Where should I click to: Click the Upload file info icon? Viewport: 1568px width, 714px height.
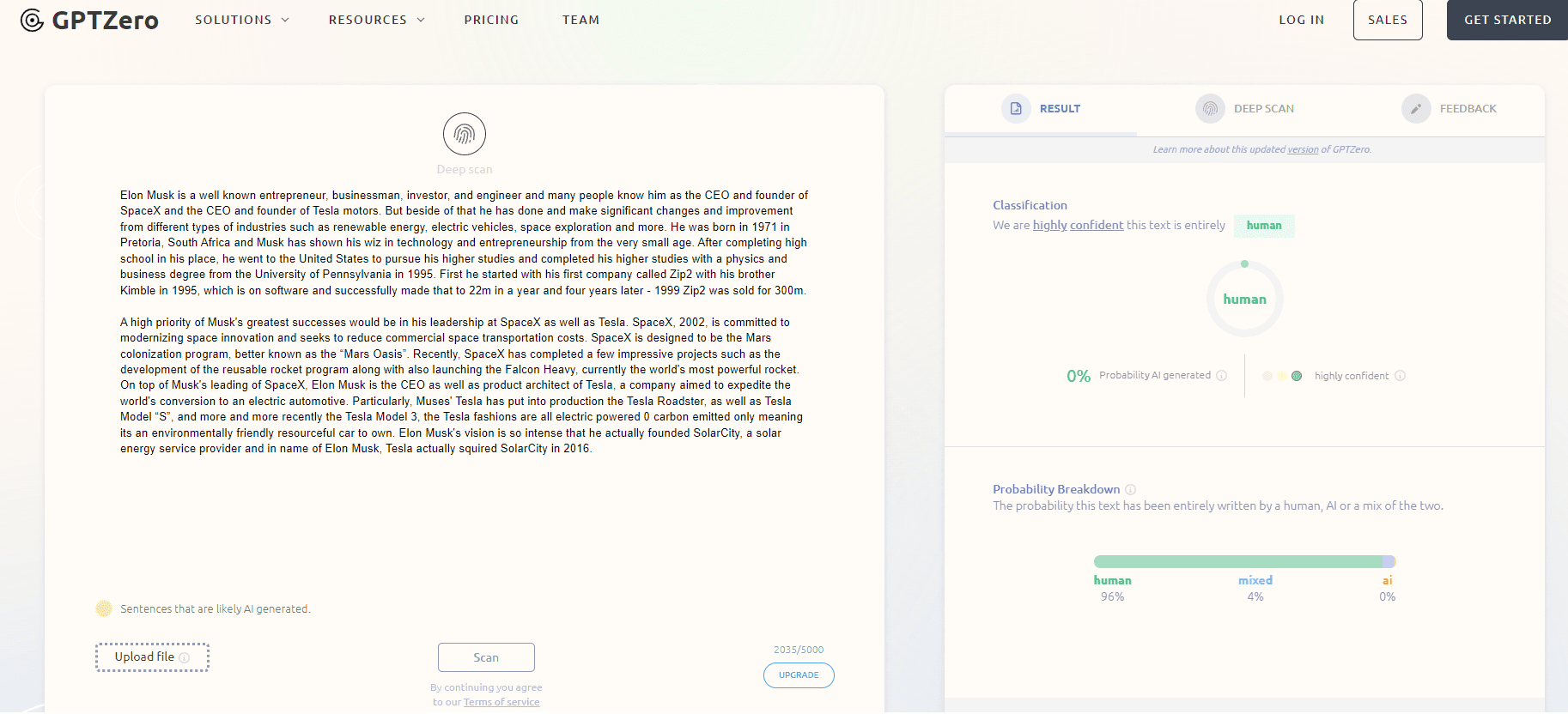coord(185,658)
